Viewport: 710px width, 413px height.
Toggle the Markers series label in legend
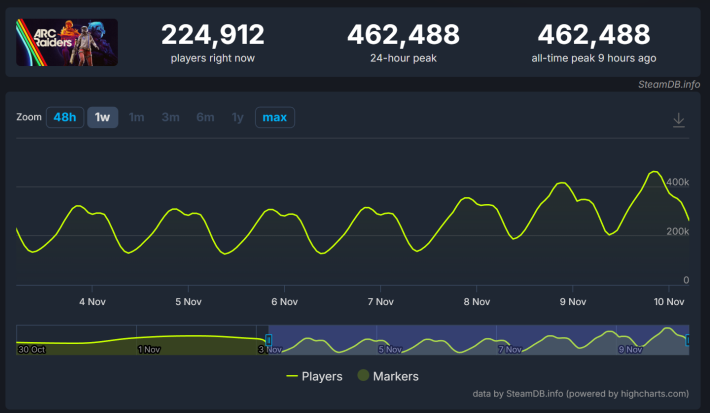coord(397,376)
